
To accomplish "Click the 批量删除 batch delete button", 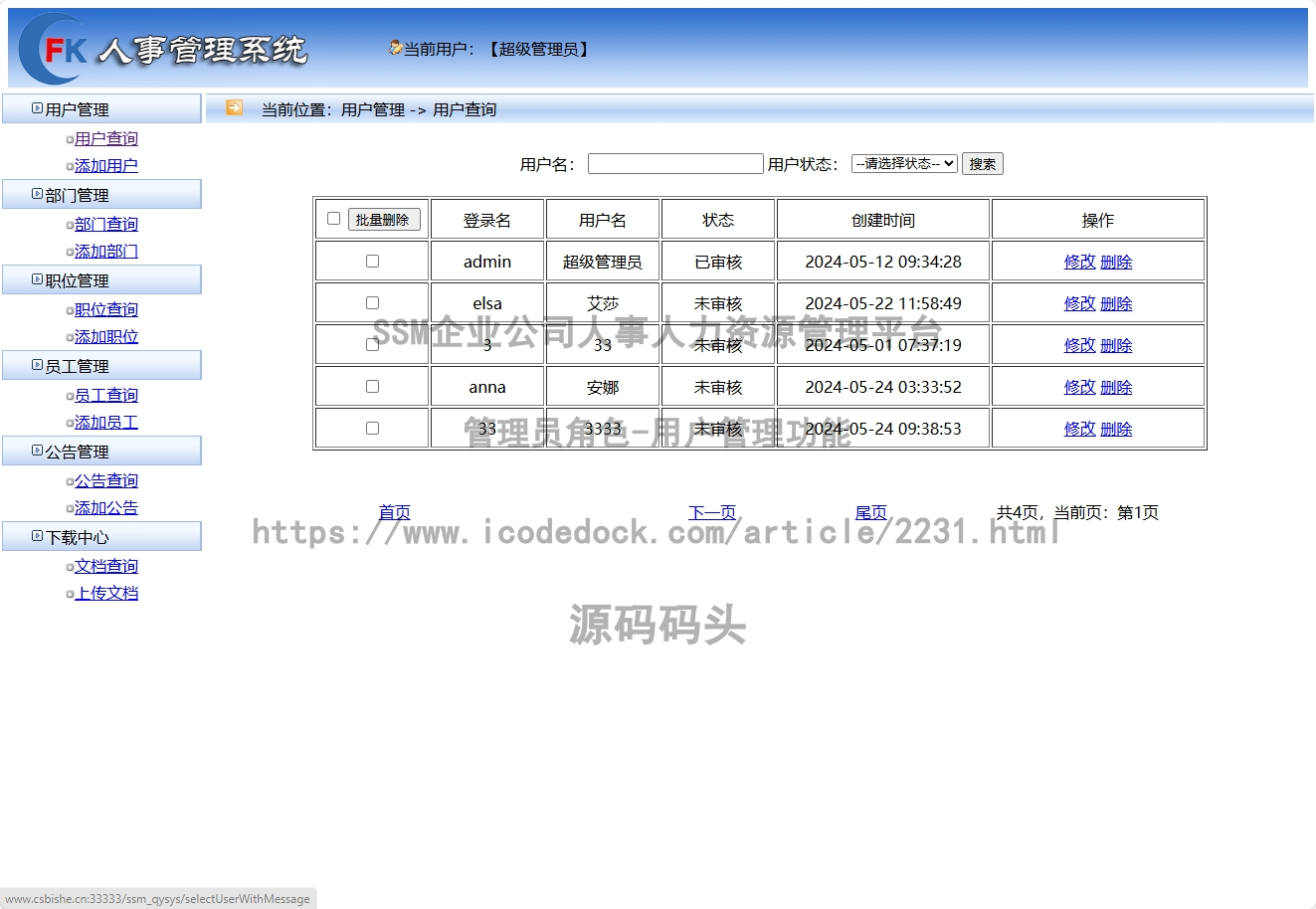I will pos(384,220).
